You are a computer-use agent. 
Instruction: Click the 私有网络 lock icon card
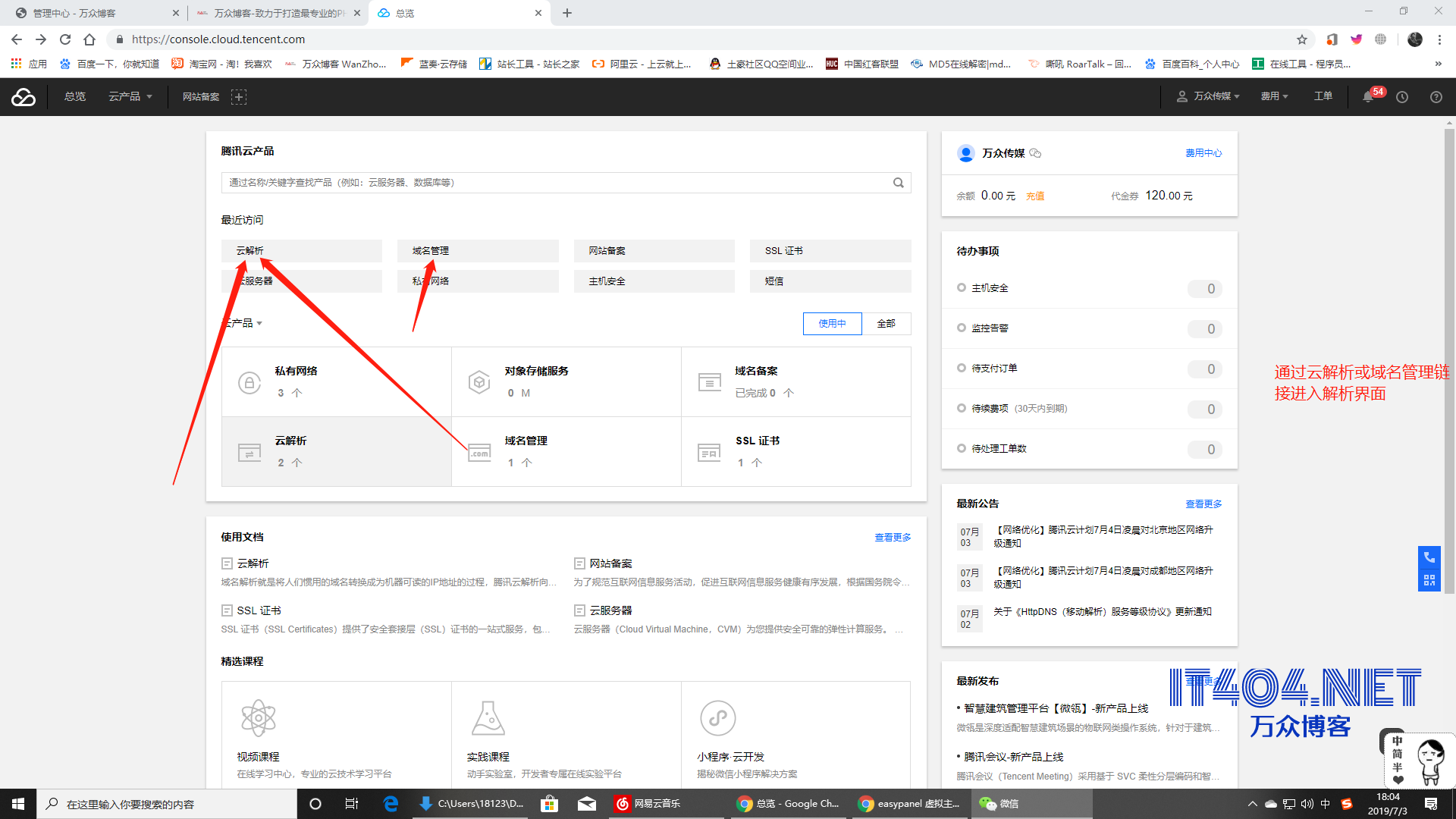point(249,382)
